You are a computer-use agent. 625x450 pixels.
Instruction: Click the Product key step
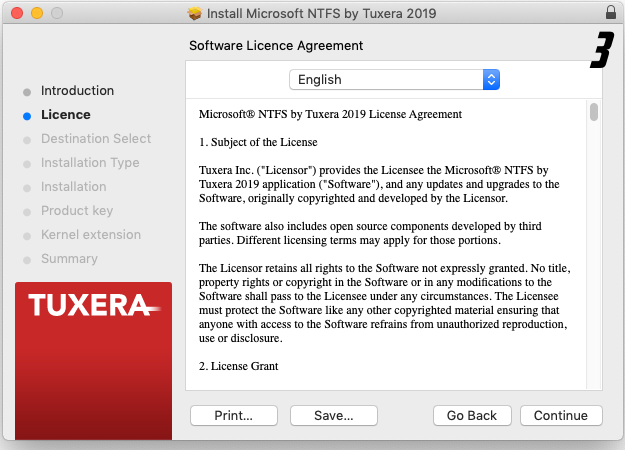tap(77, 210)
